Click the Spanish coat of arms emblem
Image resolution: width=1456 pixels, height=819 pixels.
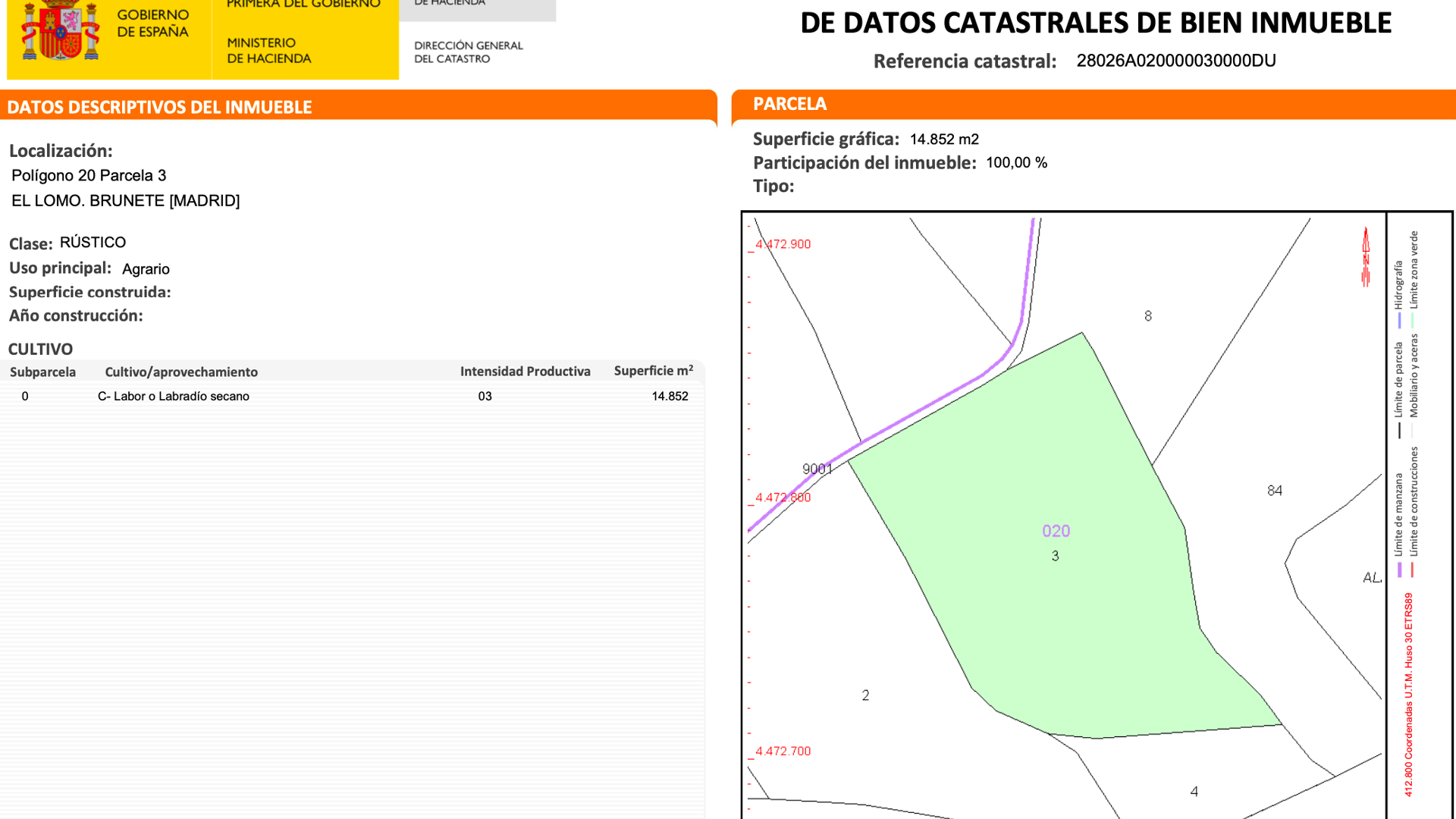tap(60, 30)
